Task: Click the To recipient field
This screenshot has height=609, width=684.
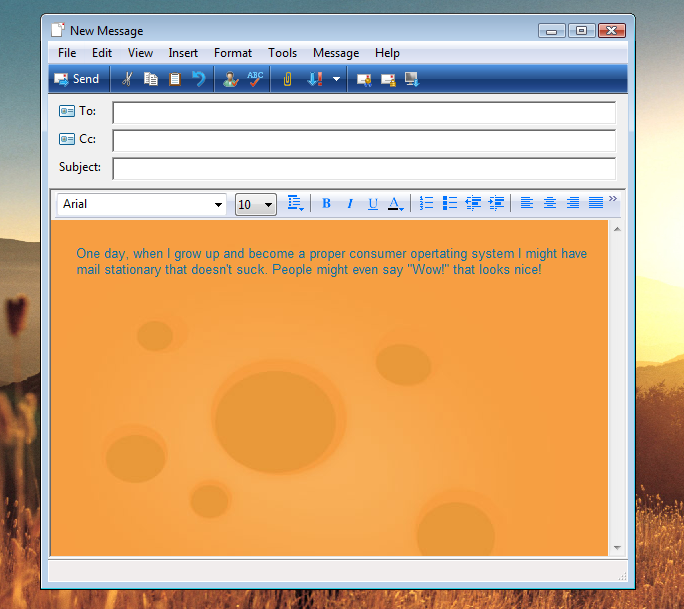Action: [364, 113]
